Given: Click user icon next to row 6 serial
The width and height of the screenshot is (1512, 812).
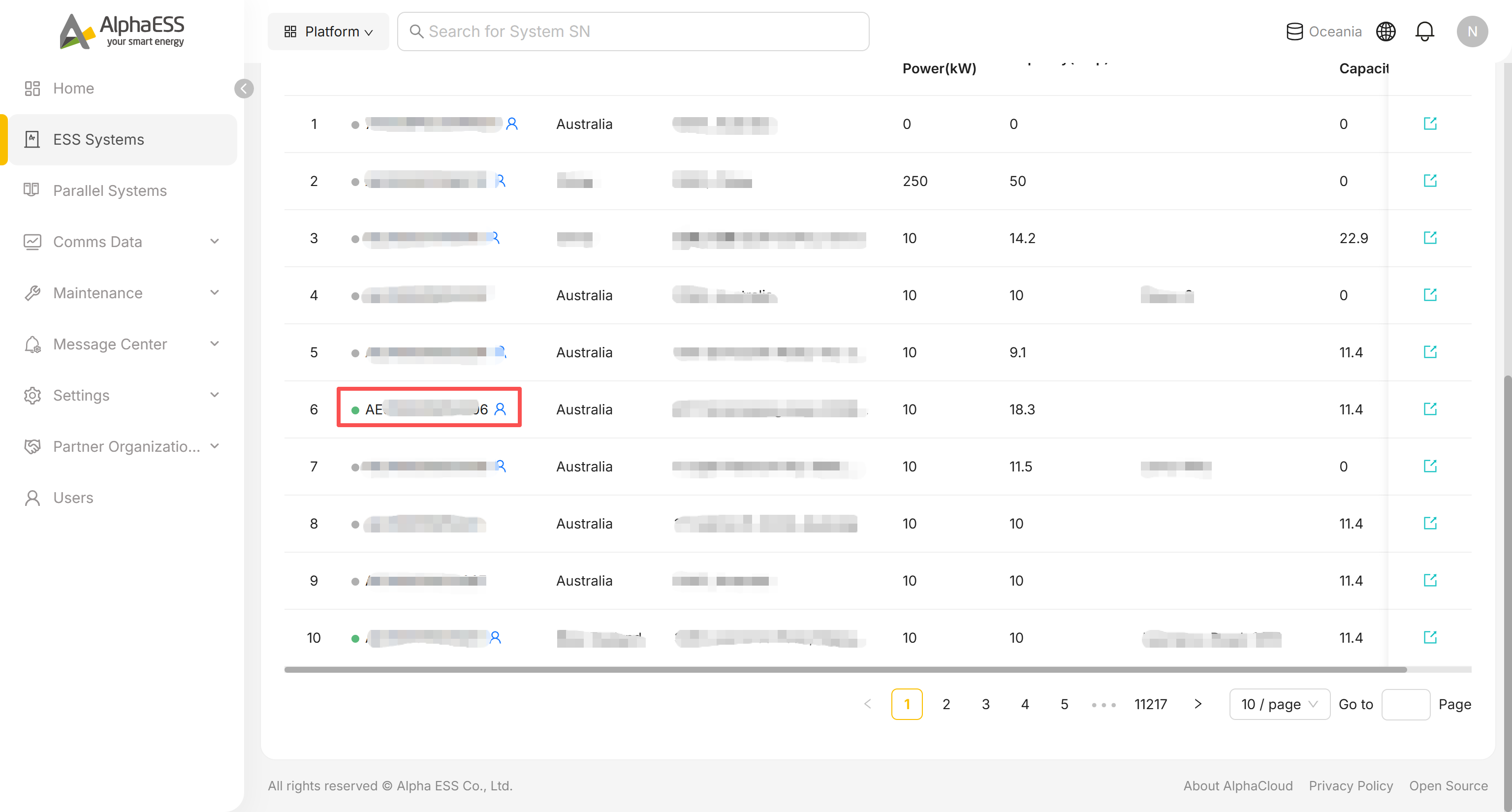Looking at the screenshot, I should click(x=500, y=409).
